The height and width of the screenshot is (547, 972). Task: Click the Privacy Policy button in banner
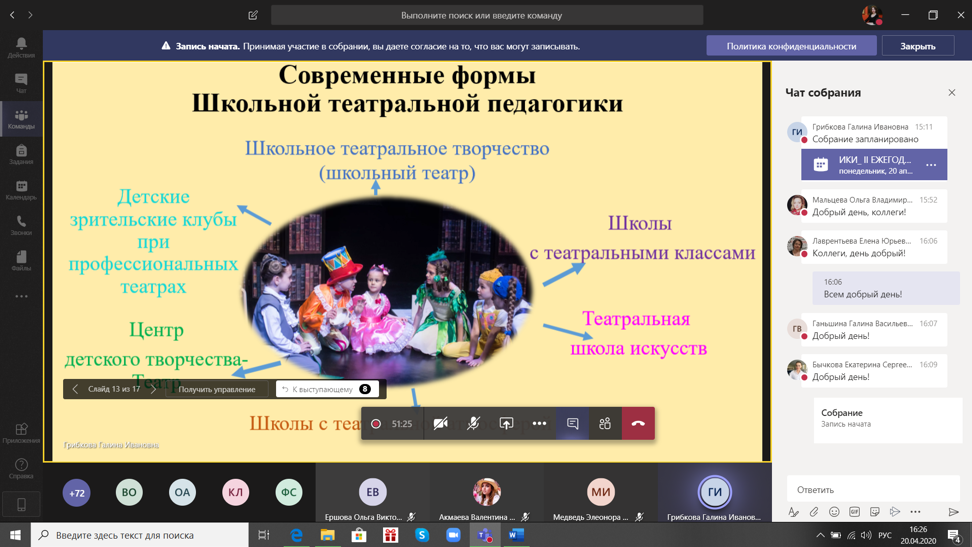tap(791, 46)
